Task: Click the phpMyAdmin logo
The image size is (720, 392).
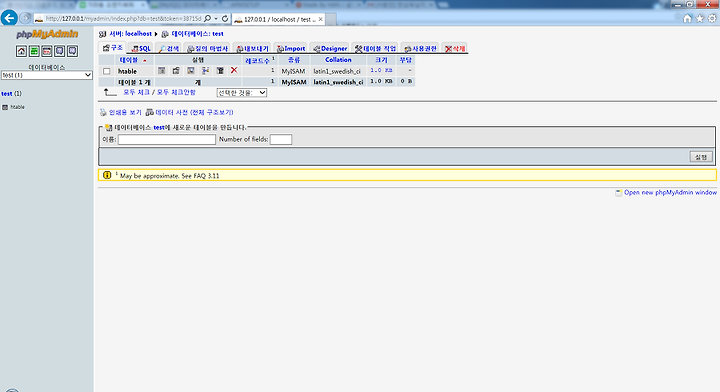Action: (47, 34)
